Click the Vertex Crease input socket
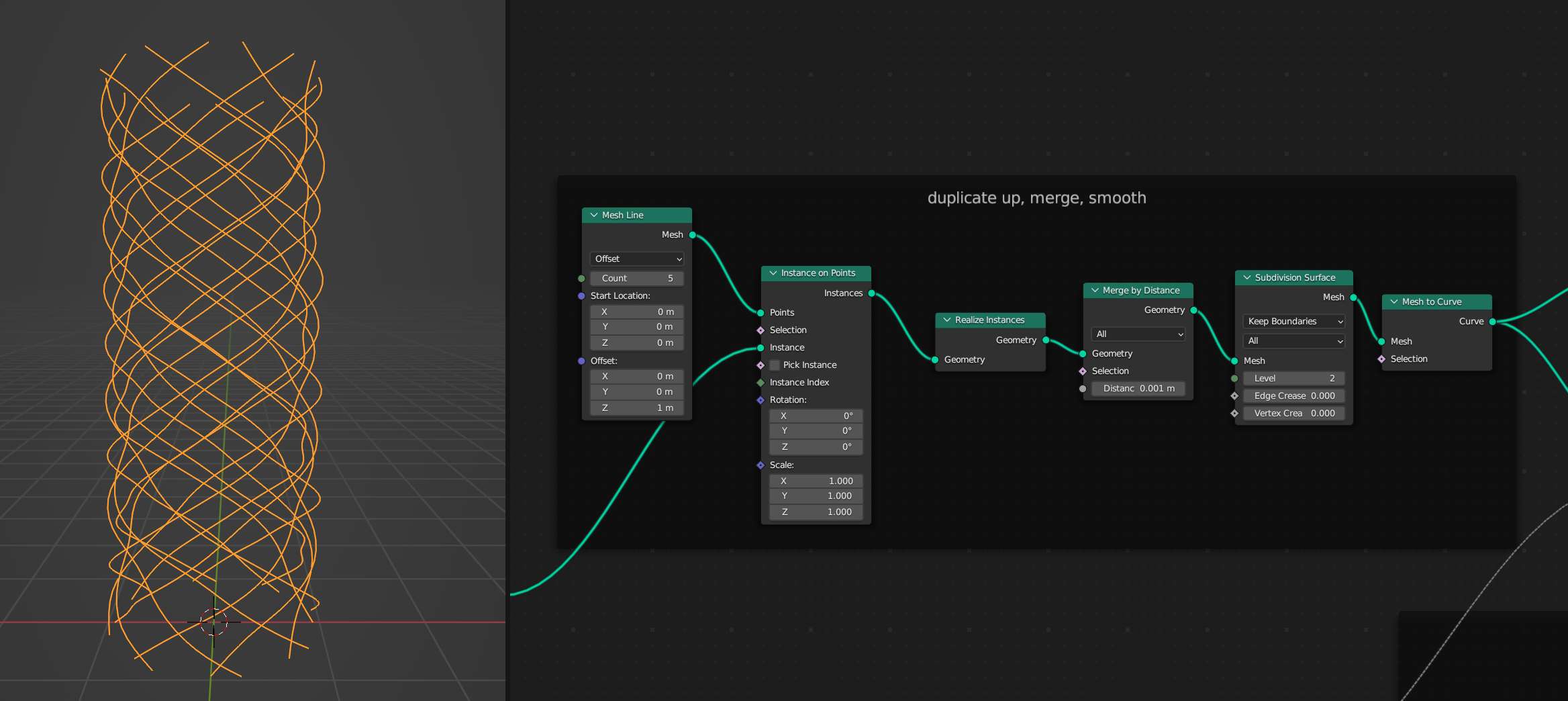The image size is (1568, 701). tap(1234, 414)
